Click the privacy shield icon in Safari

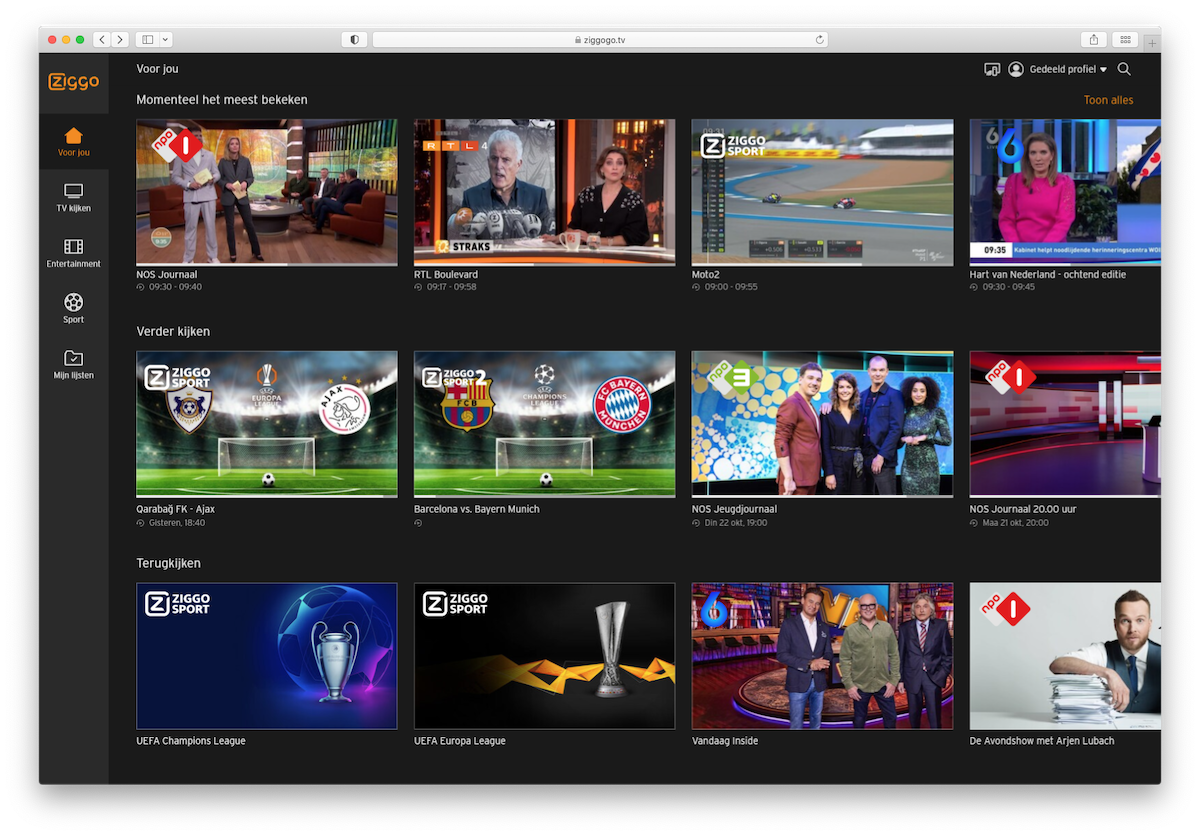(x=354, y=39)
